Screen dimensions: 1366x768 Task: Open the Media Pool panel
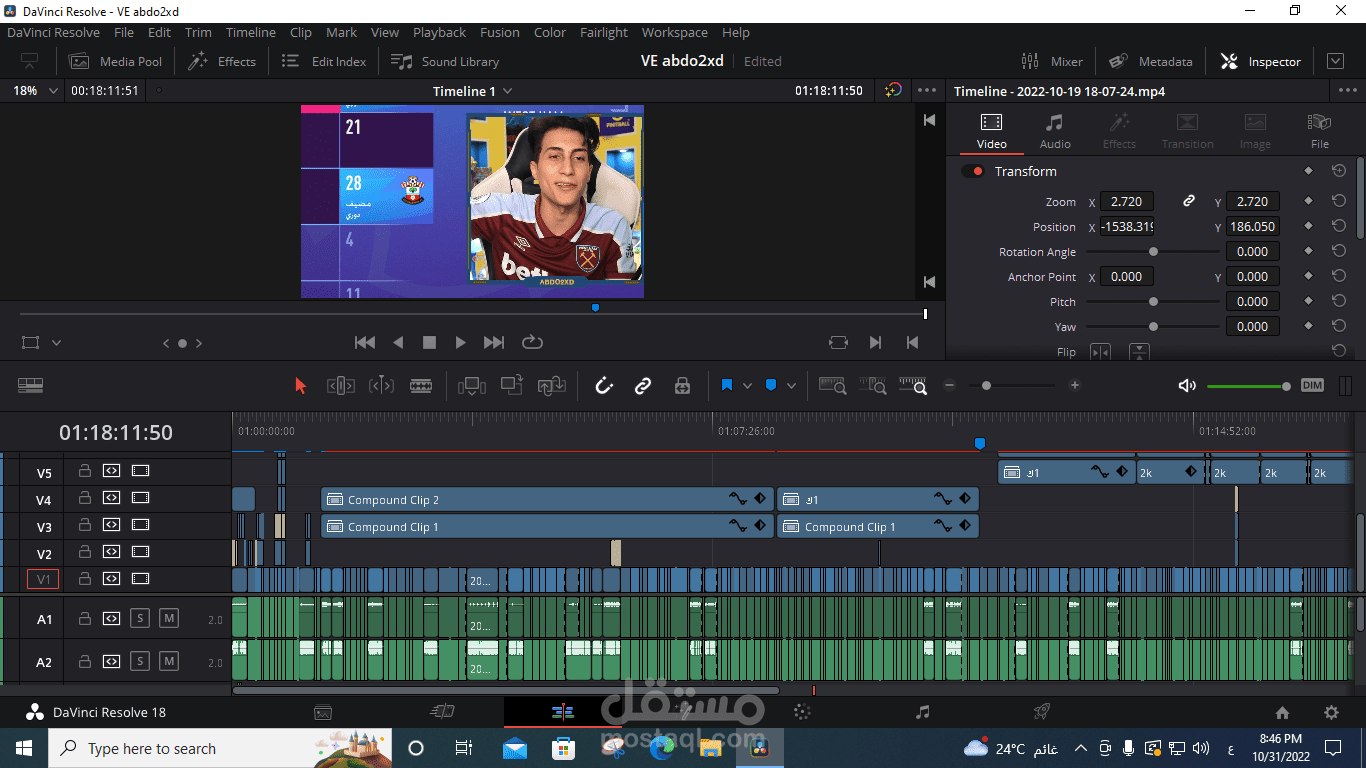coord(115,61)
